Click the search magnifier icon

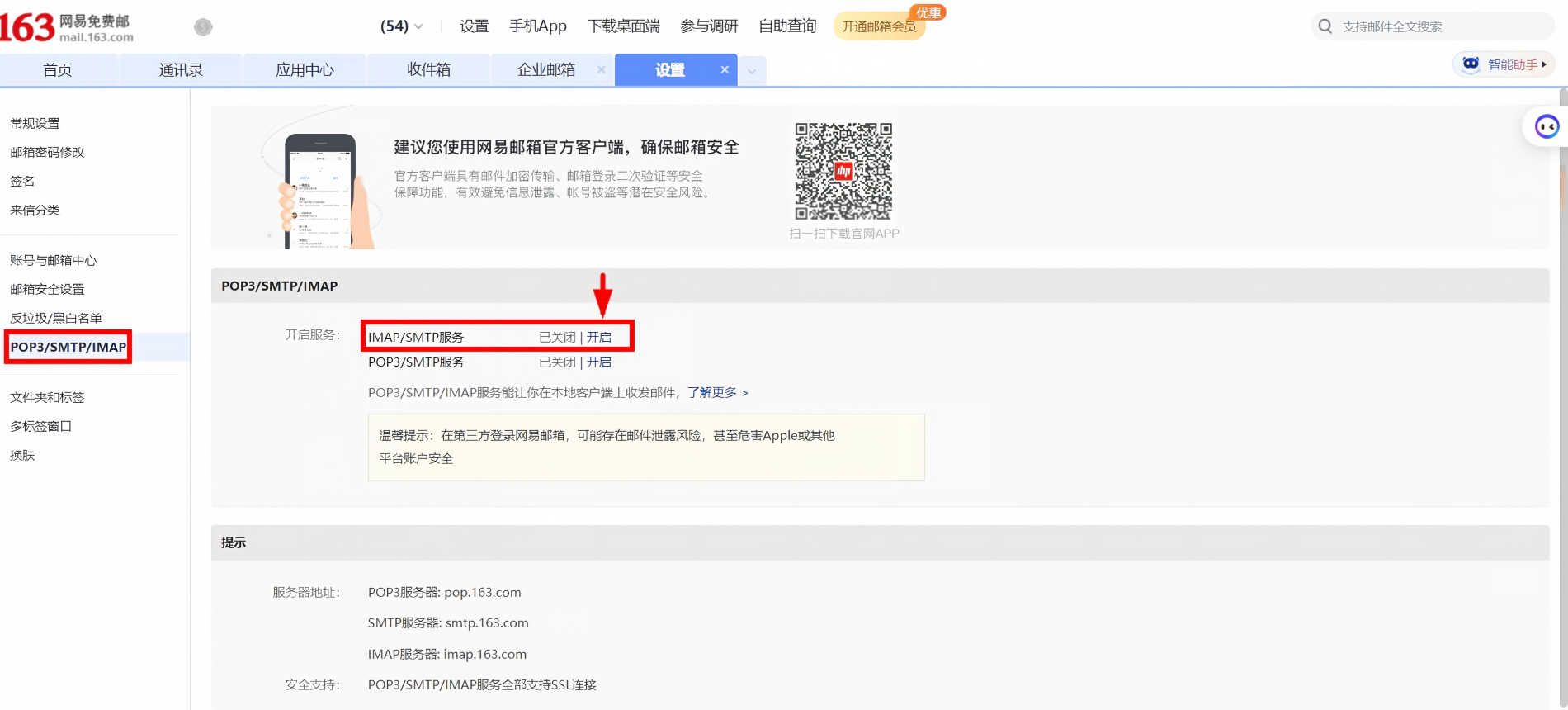[1325, 26]
